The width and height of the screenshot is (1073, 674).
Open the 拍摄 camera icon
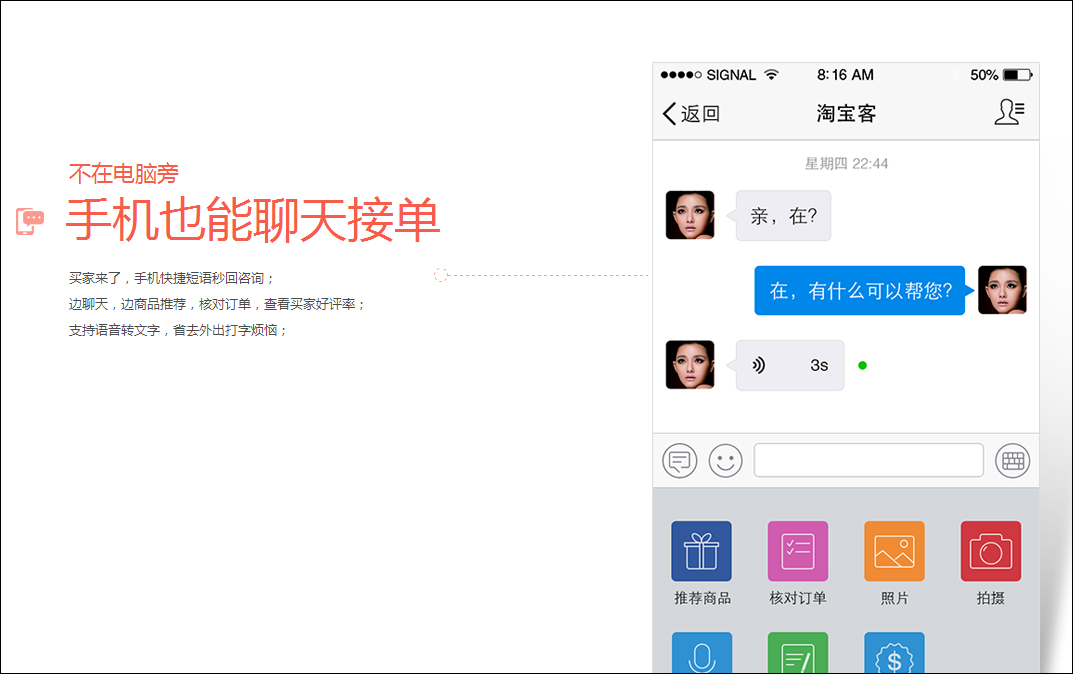tap(990, 551)
